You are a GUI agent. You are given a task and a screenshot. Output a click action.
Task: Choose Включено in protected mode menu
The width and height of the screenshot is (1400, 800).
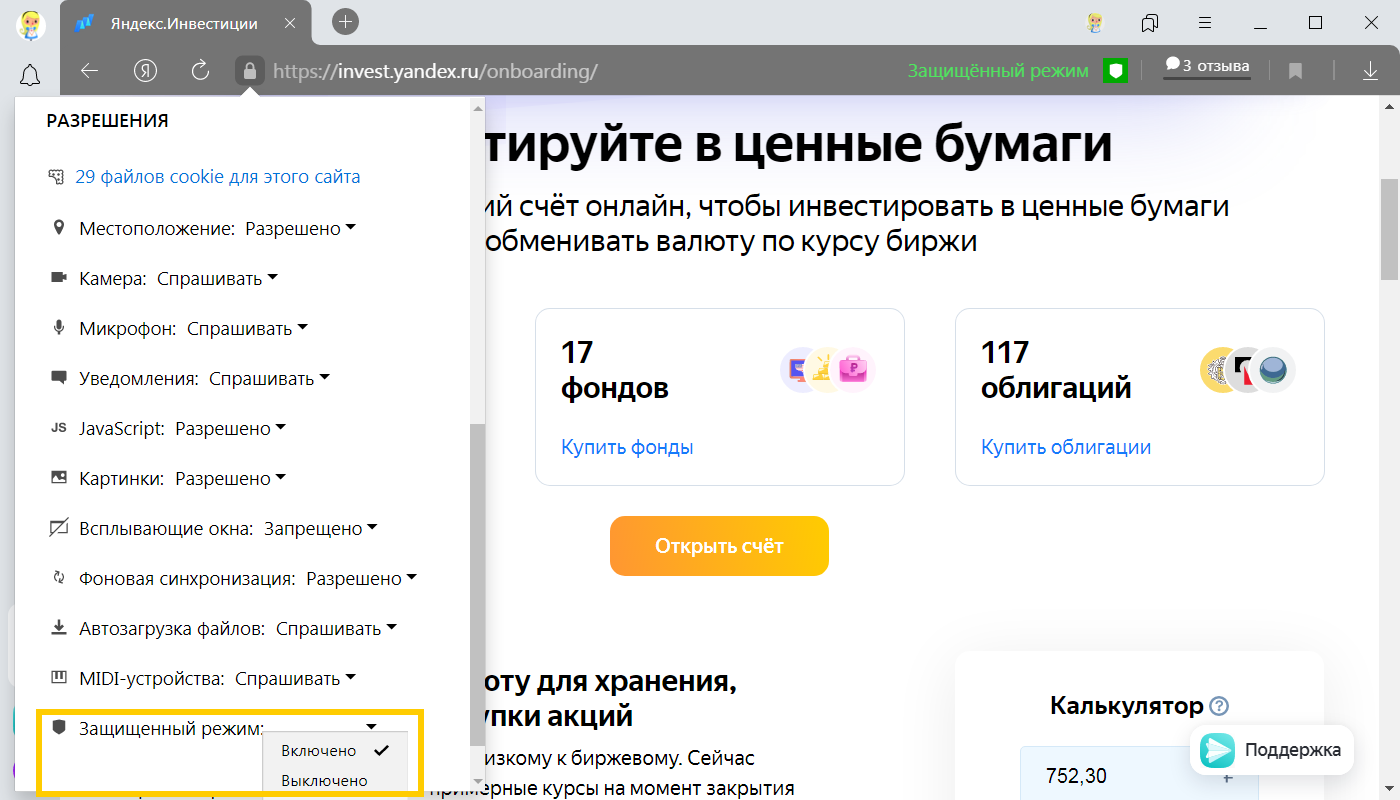click(x=335, y=750)
